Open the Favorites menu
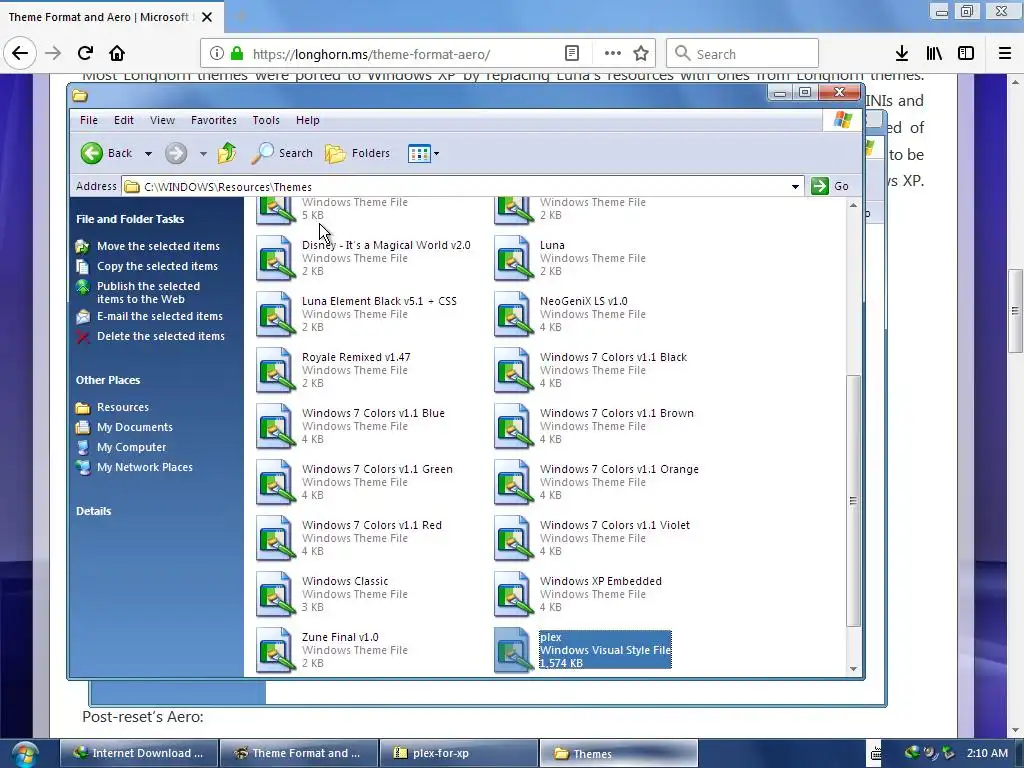 214,120
